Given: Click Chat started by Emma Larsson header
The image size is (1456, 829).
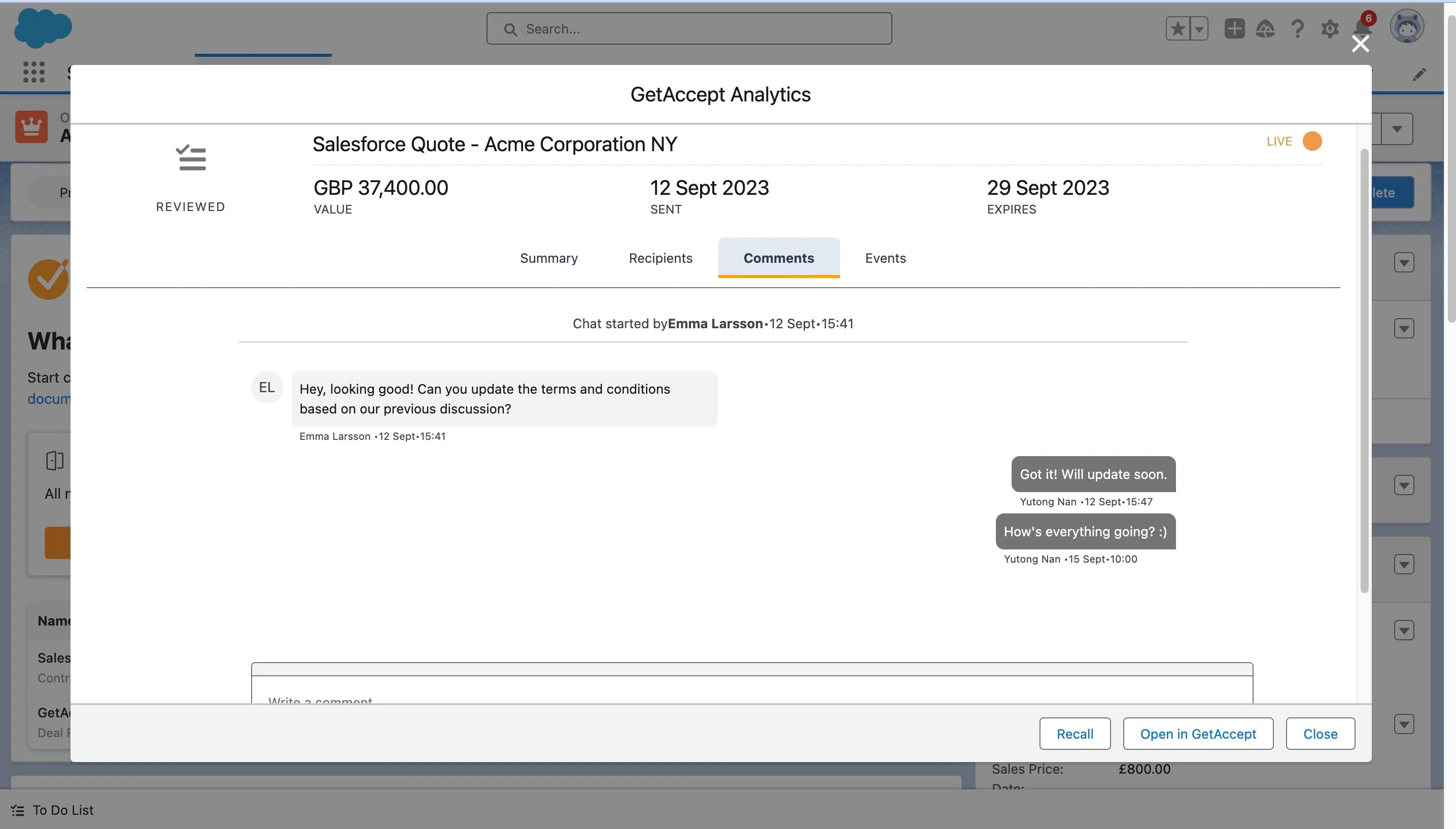Looking at the screenshot, I should (713, 323).
